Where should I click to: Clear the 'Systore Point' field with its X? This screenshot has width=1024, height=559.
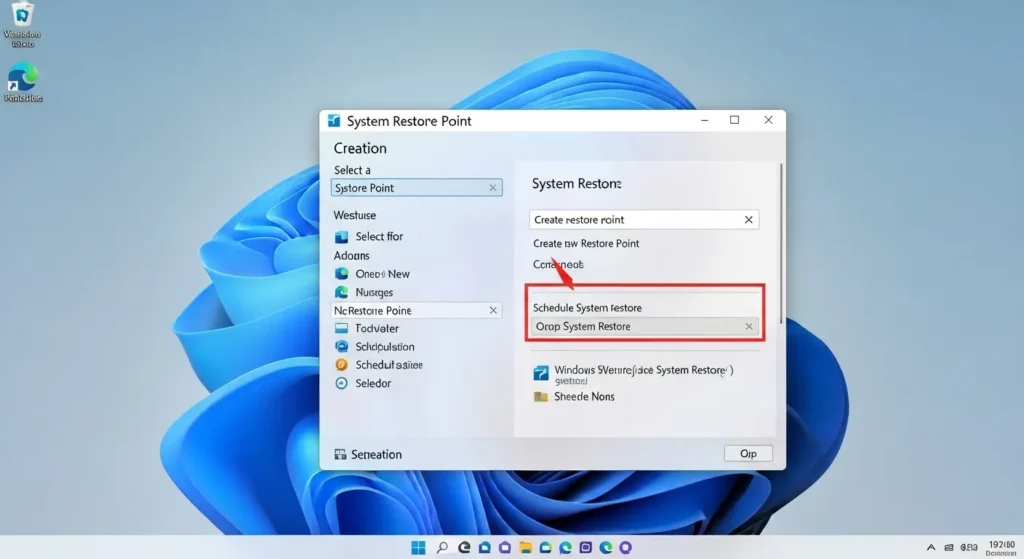pos(493,188)
